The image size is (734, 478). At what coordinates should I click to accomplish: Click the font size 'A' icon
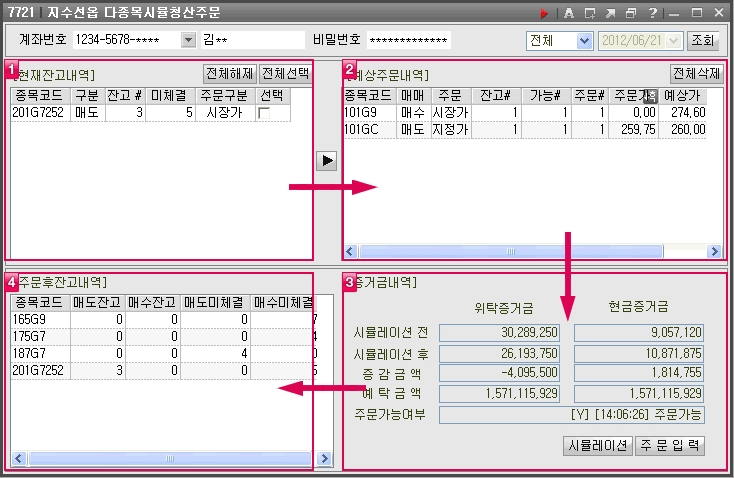568,13
